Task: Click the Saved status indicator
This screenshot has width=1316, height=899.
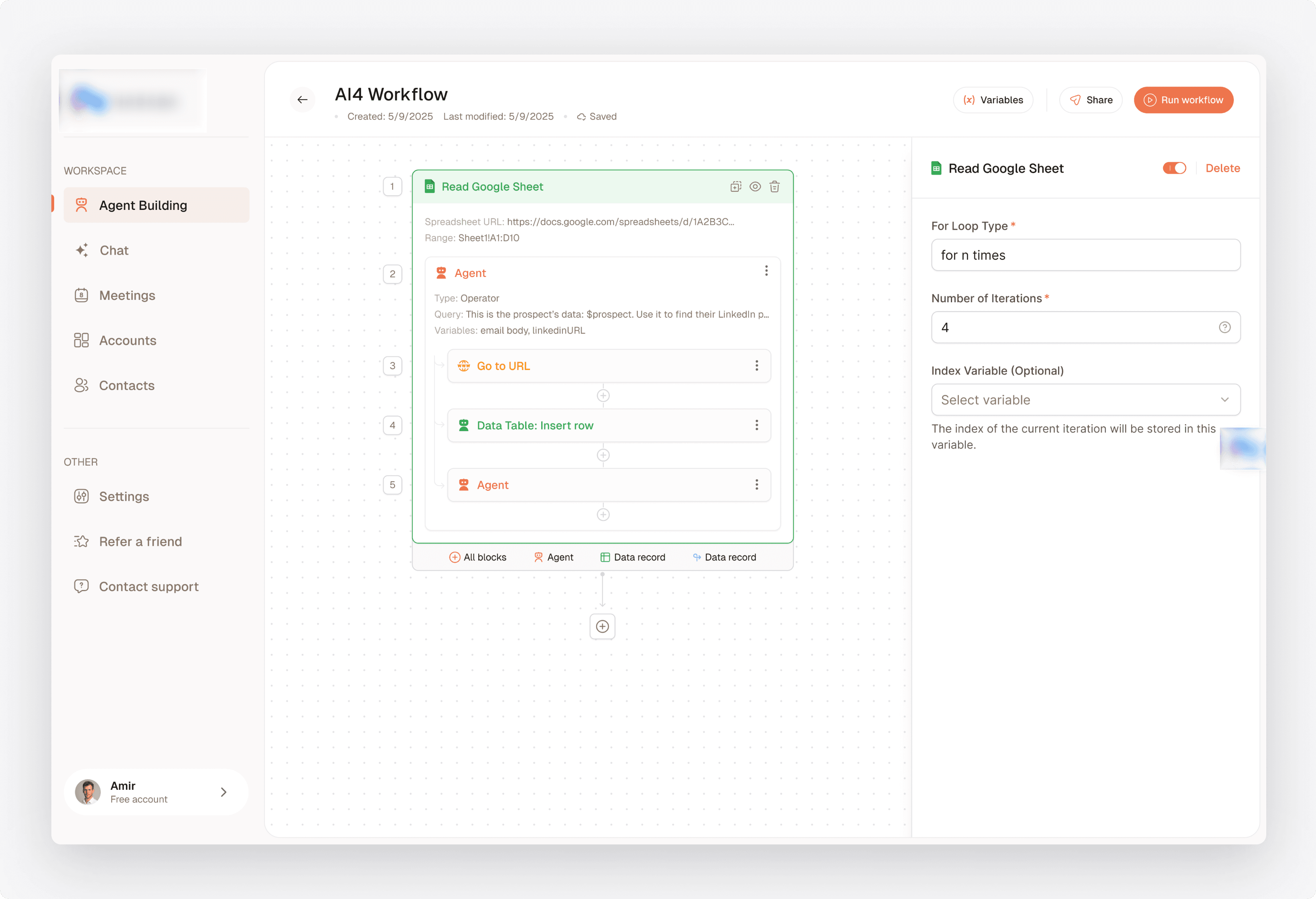Action: (597, 116)
